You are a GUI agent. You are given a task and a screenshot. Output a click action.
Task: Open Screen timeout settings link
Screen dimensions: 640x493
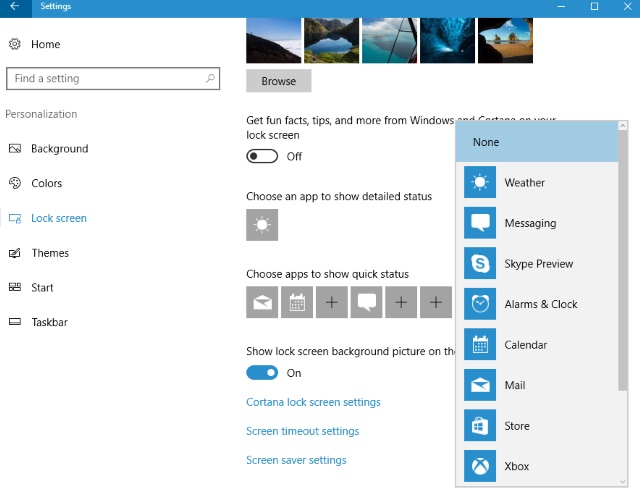coord(302,431)
